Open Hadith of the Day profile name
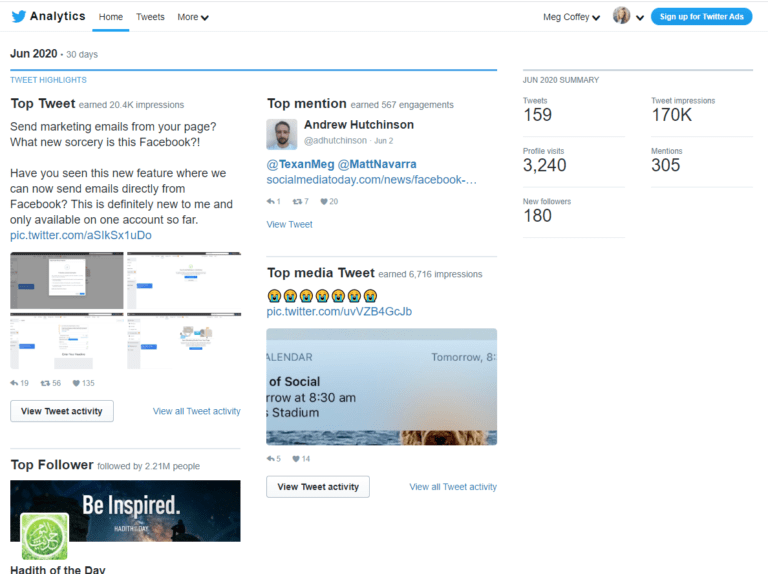 click(x=58, y=570)
